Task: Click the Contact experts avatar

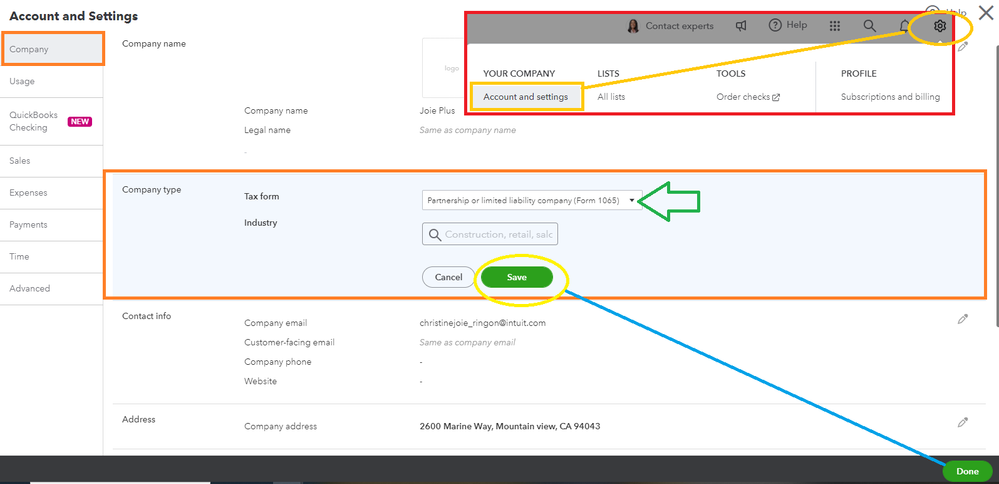Action: [633, 26]
